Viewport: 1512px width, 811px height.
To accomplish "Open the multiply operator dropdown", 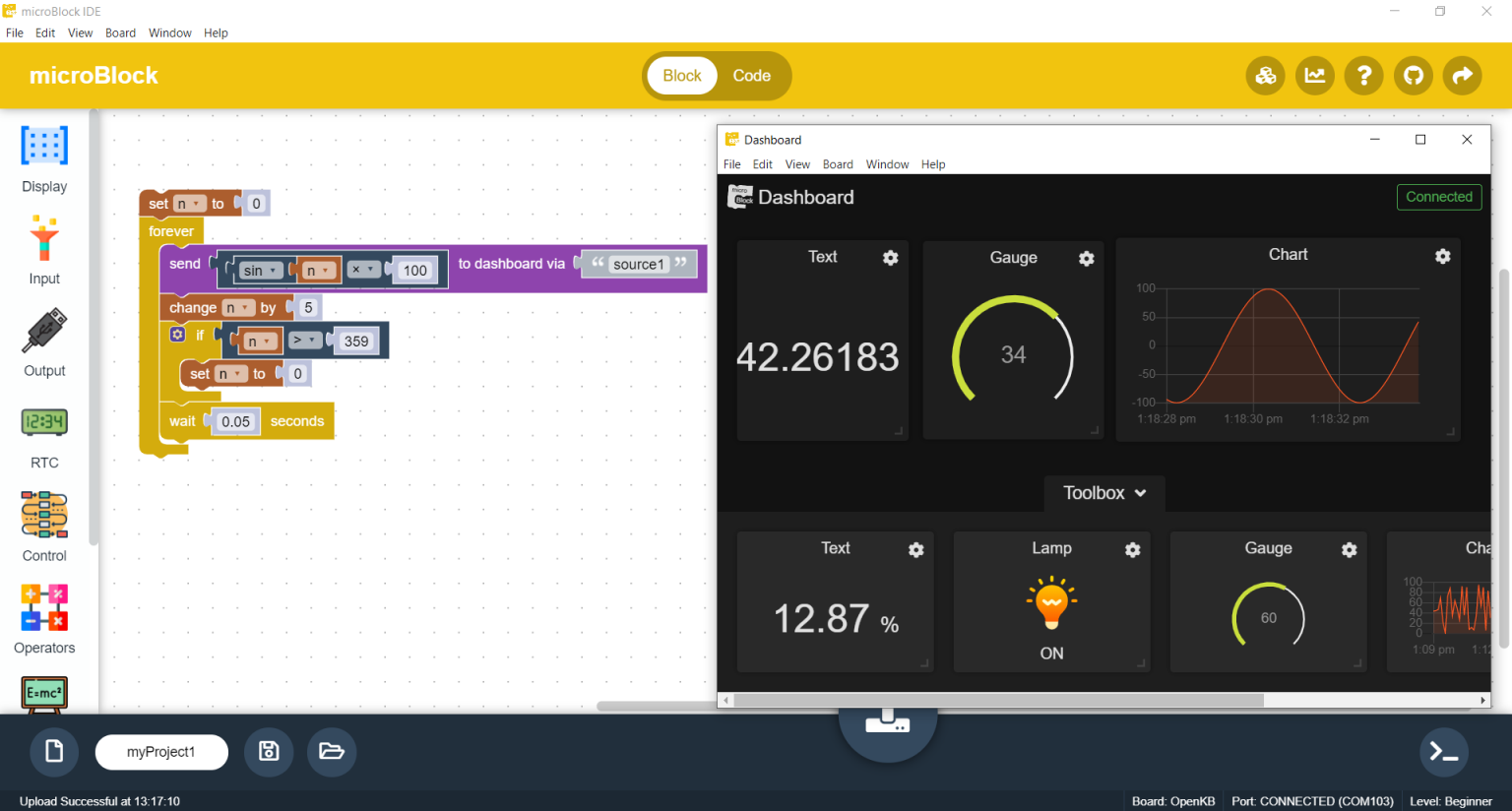I will tap(363, 270).
